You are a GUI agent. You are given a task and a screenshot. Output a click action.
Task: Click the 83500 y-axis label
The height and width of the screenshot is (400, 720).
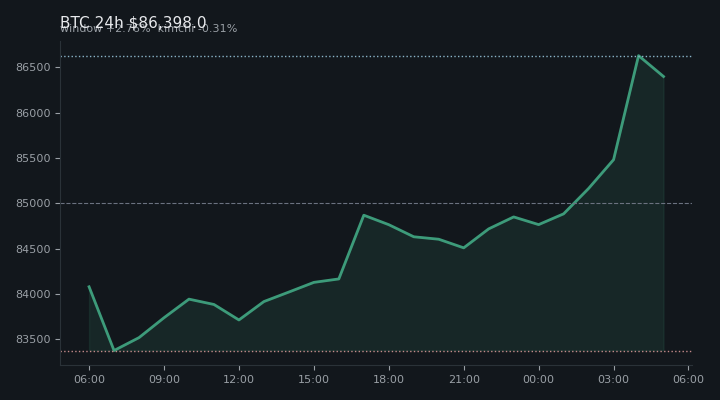[33, 339]
